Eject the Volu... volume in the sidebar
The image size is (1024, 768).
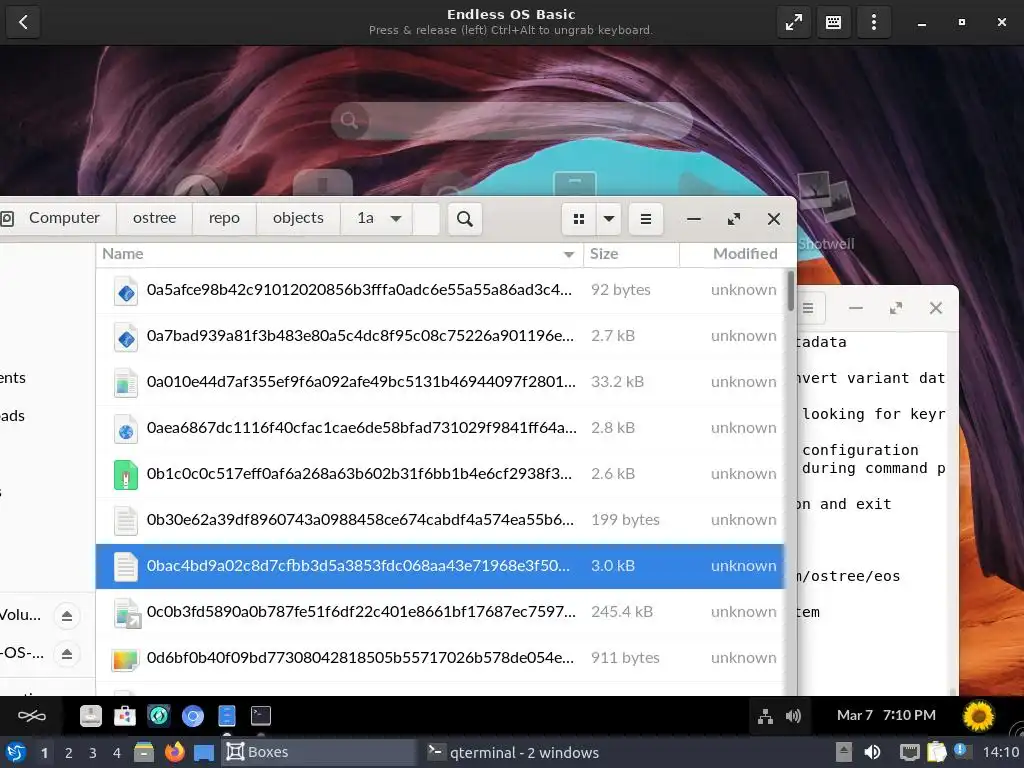click(67, 616)
